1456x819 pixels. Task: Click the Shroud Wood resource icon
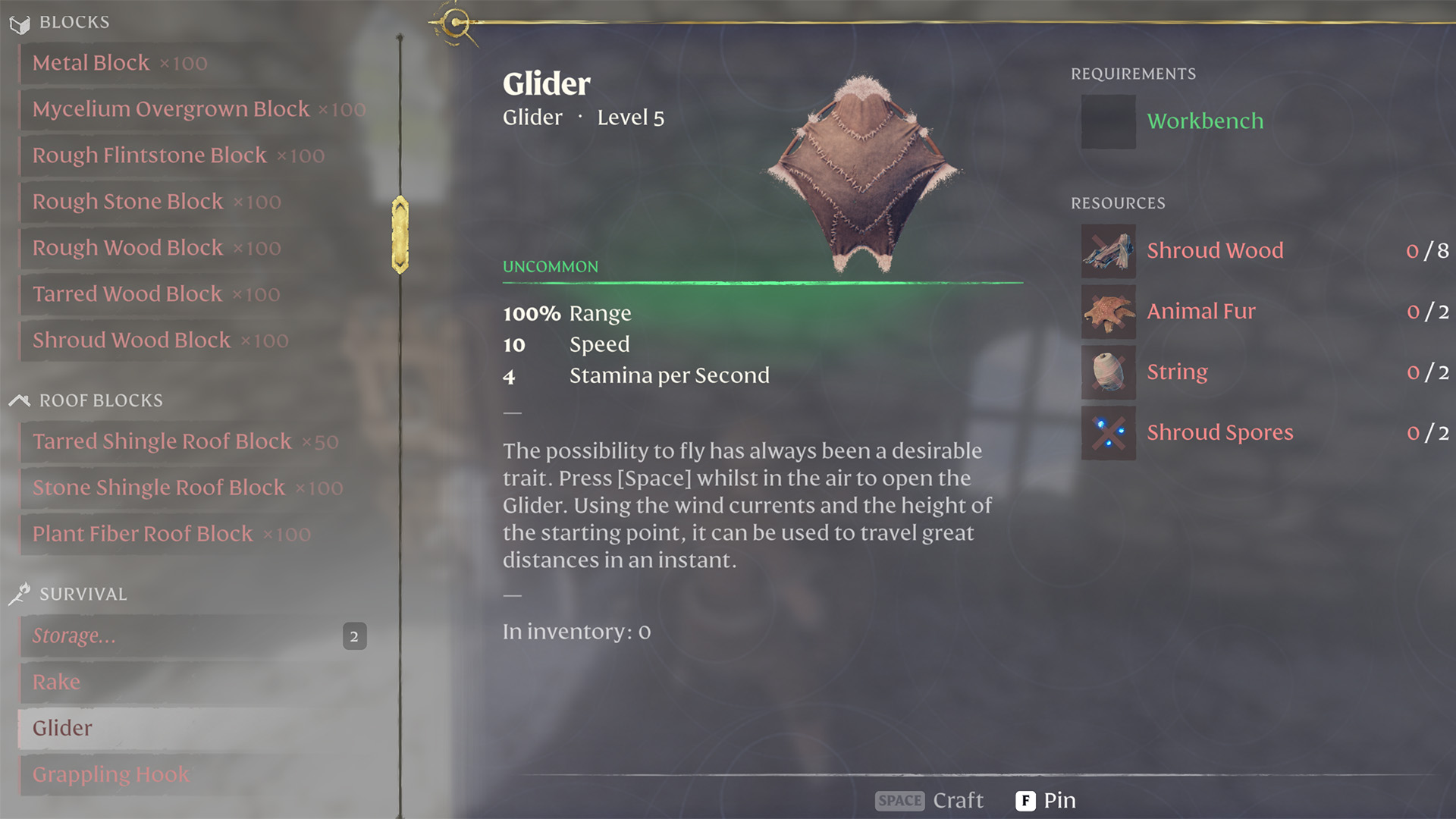point(1107,250)
